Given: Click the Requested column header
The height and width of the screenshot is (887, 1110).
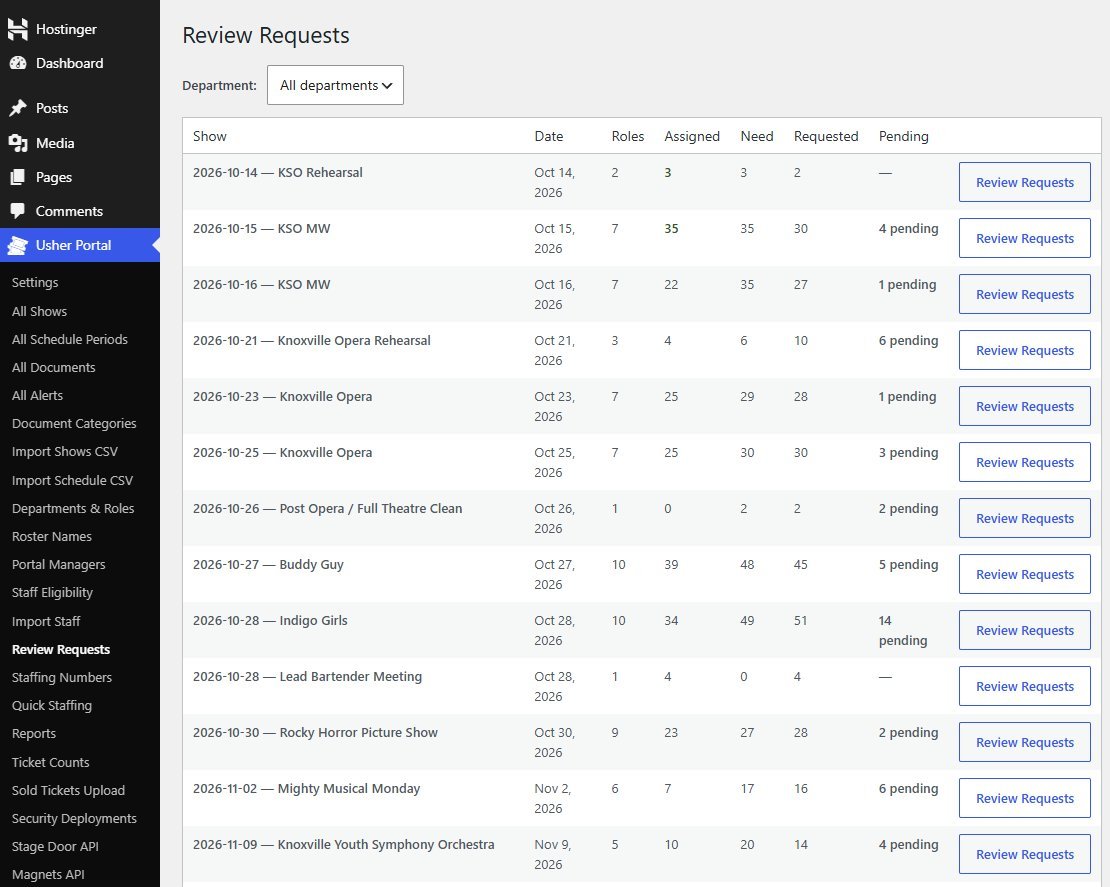Looking at the screenshot, I should click(825, 136).
